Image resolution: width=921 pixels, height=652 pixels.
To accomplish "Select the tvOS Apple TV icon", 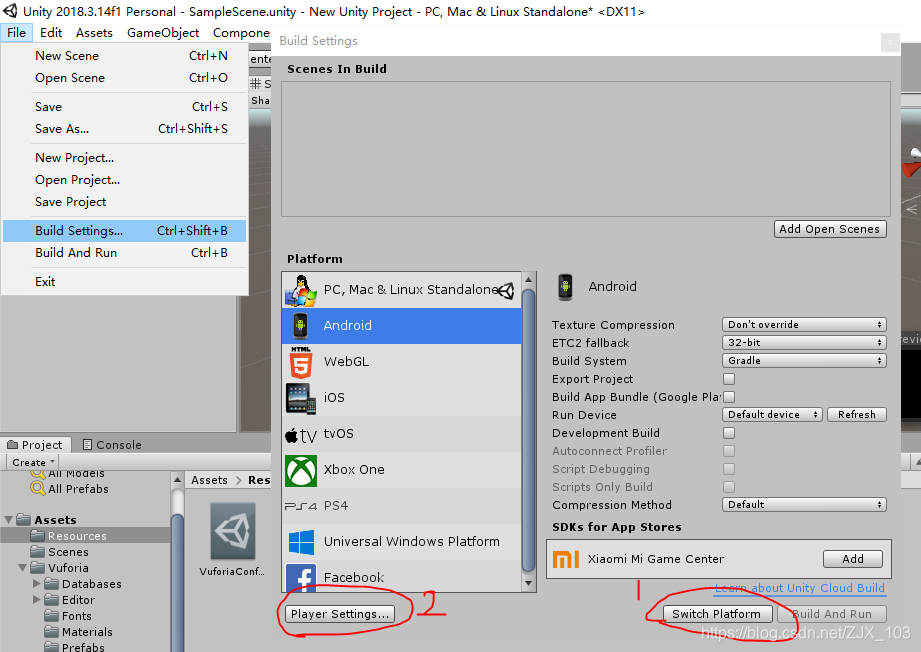I will [301, 435].
